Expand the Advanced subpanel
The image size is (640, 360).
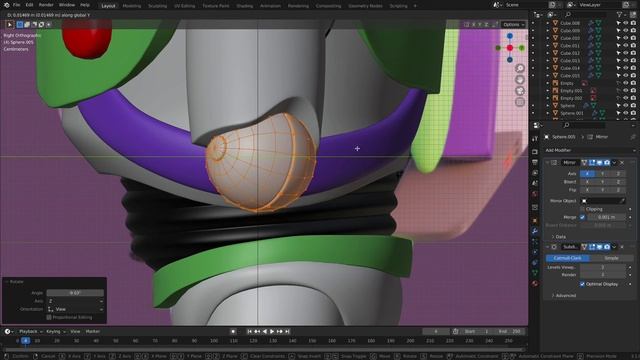coord(564,296)
